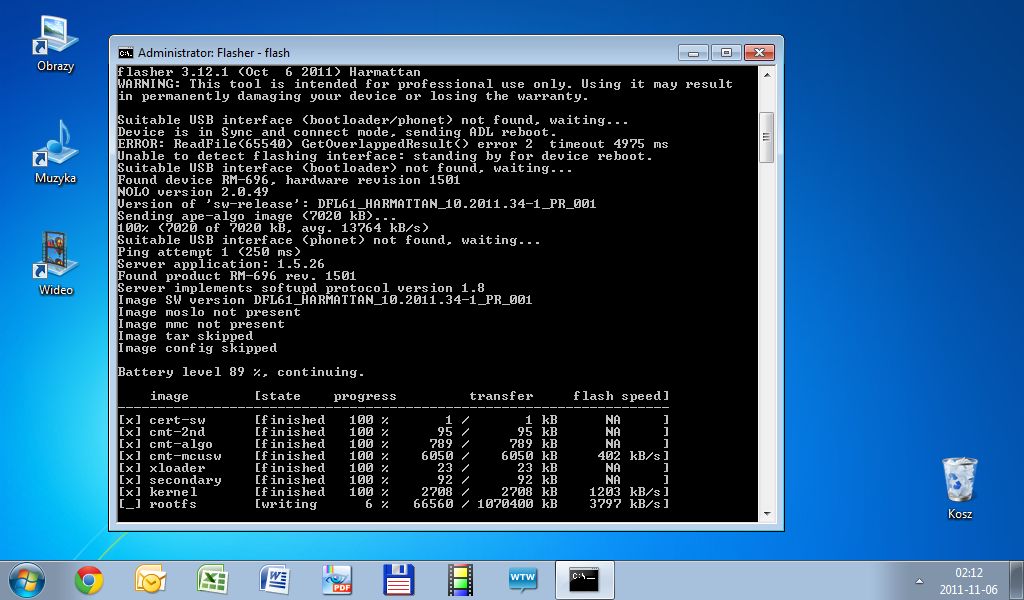The image size is (1024, 600).
Task: Open the WTW taskbar icon
Action: 522,580
